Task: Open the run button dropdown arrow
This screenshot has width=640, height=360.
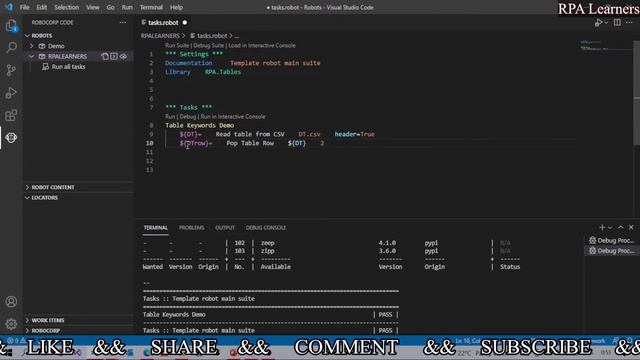Action: tap(607, 23)
